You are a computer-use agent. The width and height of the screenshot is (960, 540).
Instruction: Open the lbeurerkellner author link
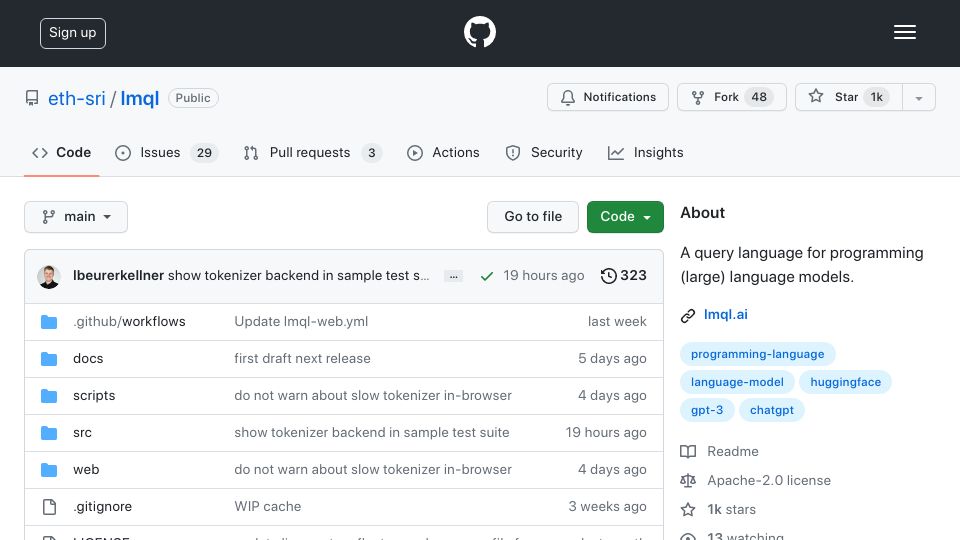point(118,276)
